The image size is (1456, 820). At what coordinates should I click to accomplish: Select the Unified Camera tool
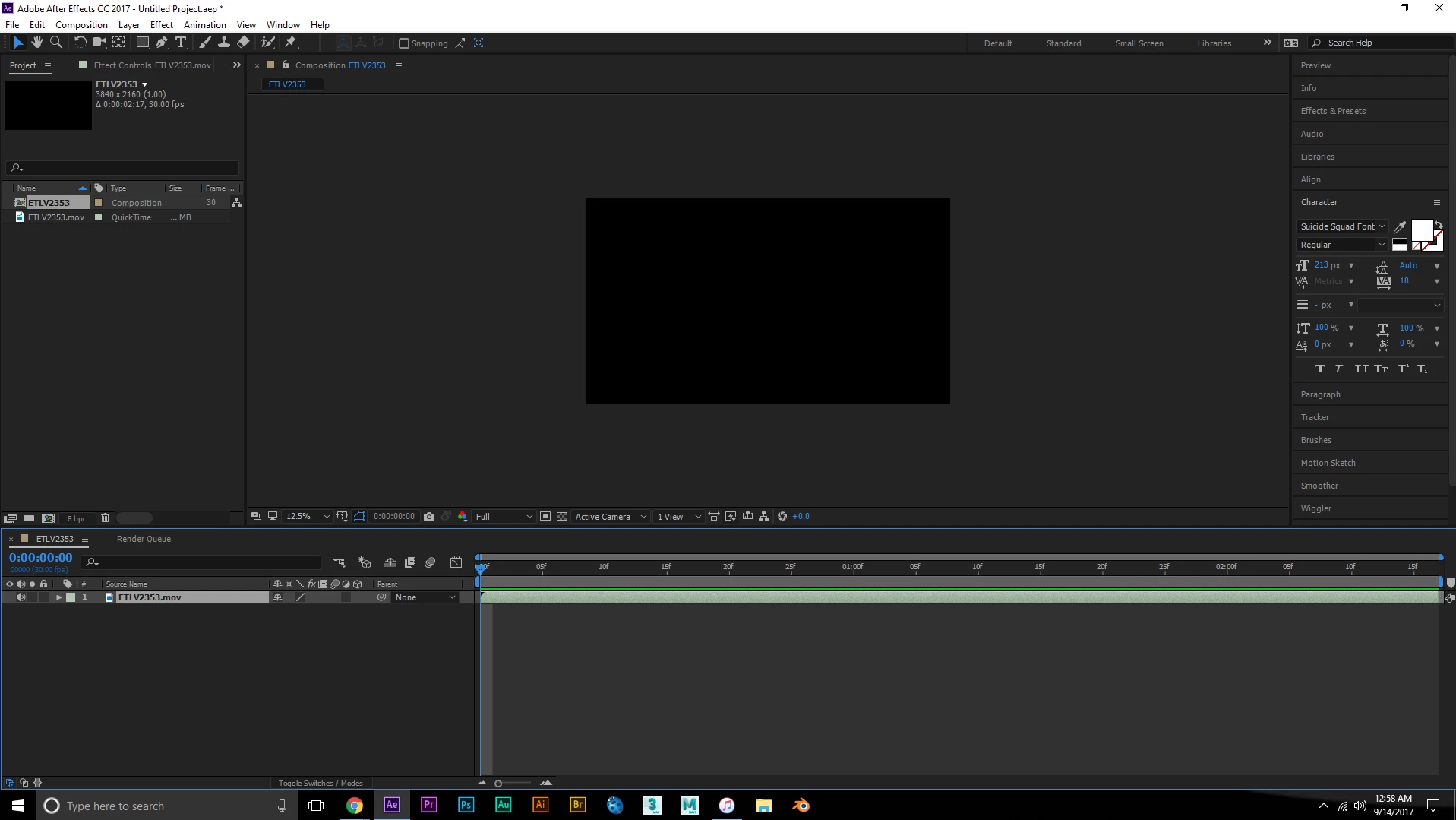[99, 43]
